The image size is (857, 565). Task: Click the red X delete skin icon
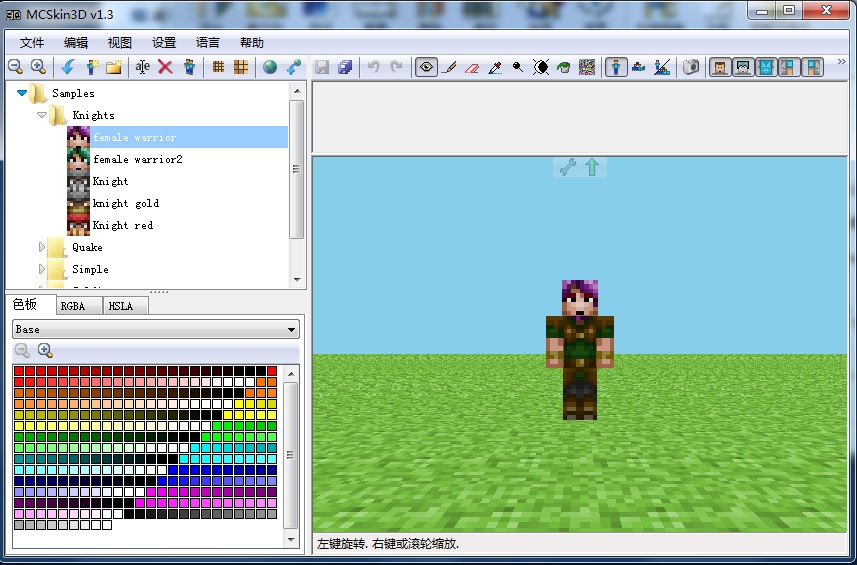166,67
